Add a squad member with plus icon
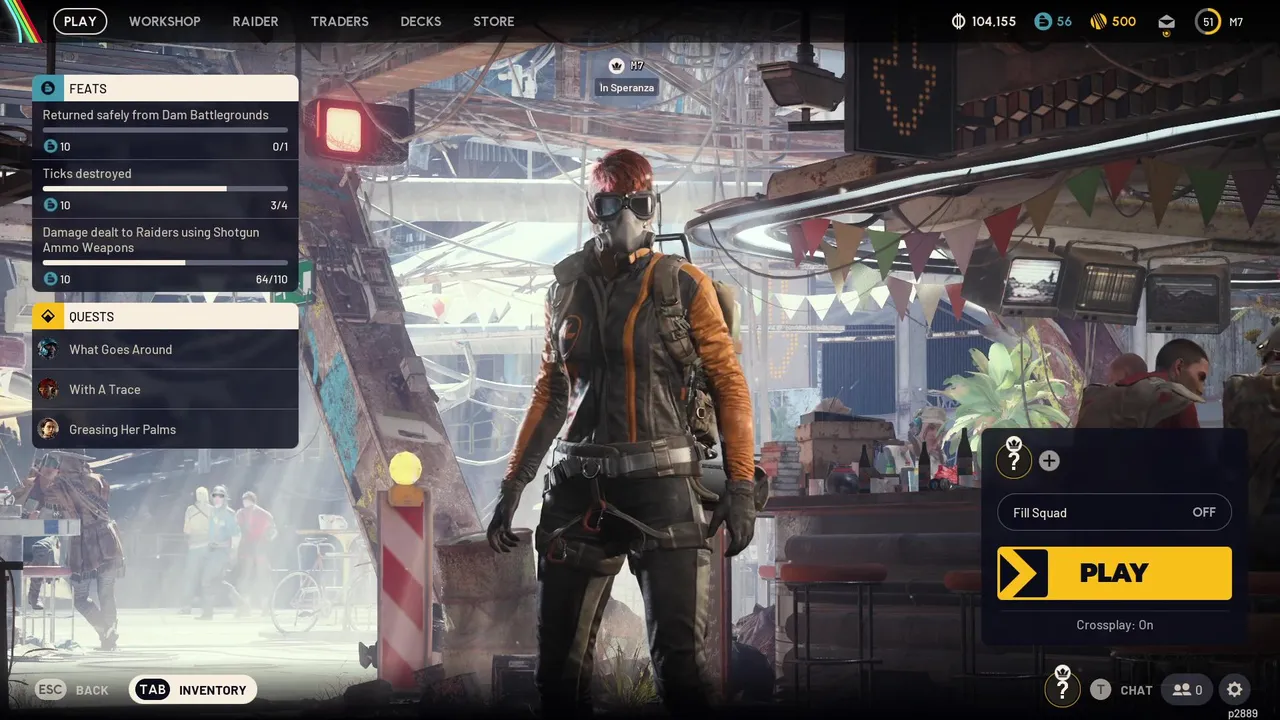 coord(1049,461)
